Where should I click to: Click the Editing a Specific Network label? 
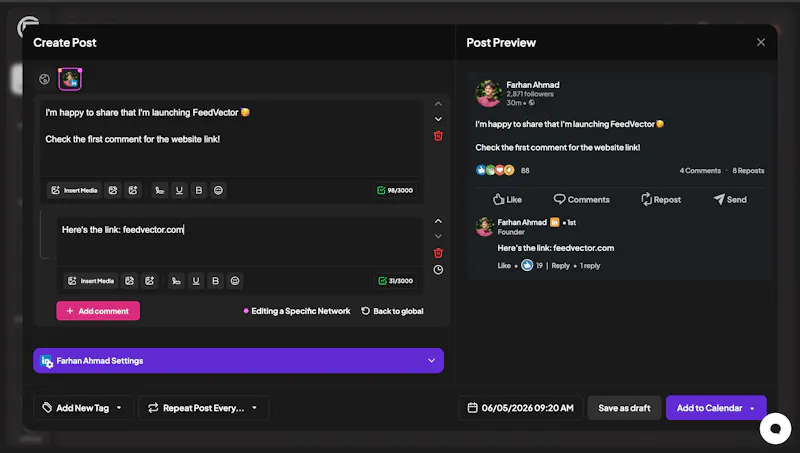click(297, 311)
